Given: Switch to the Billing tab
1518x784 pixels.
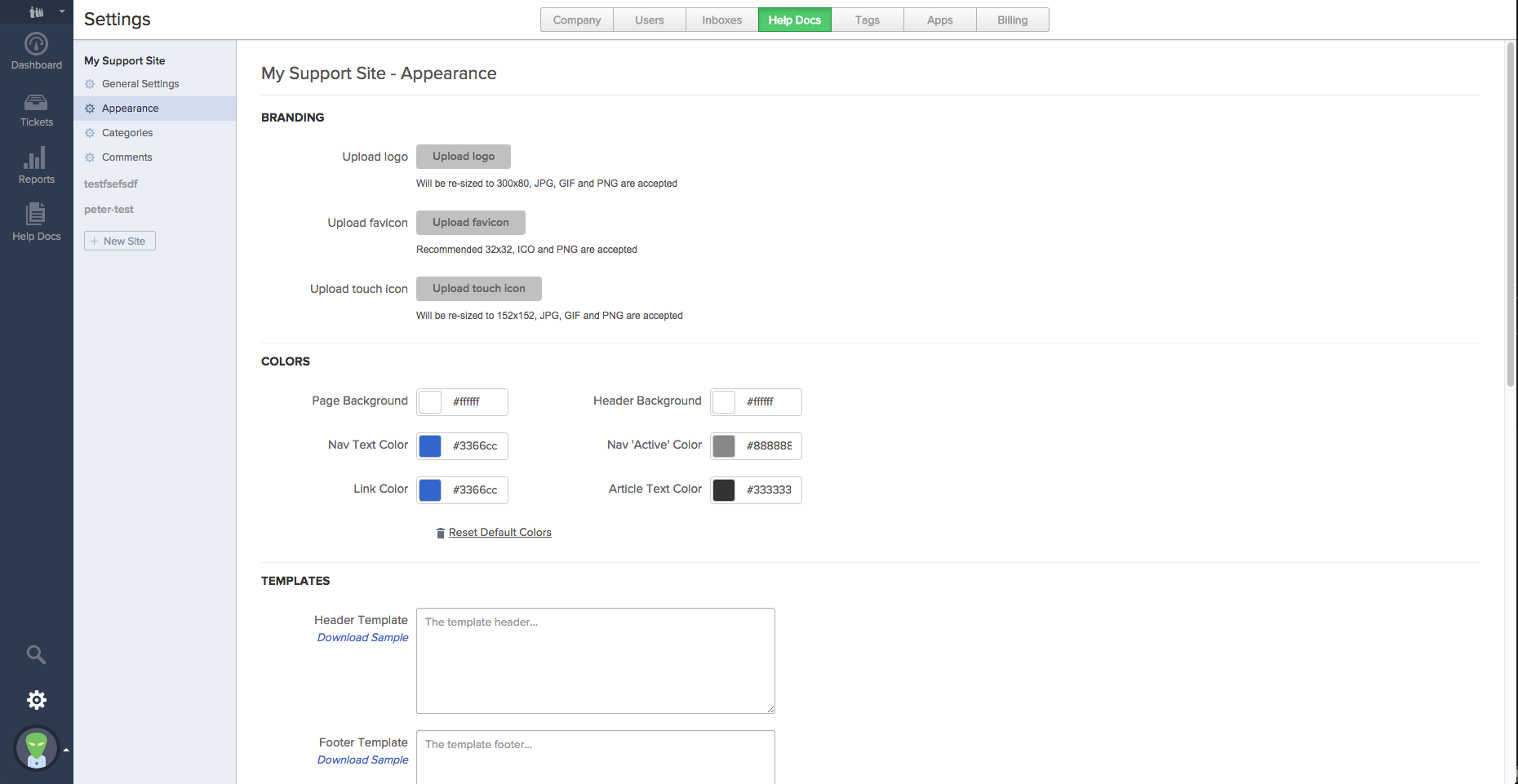Looking at the screenshot, I should pos(1012,20).
